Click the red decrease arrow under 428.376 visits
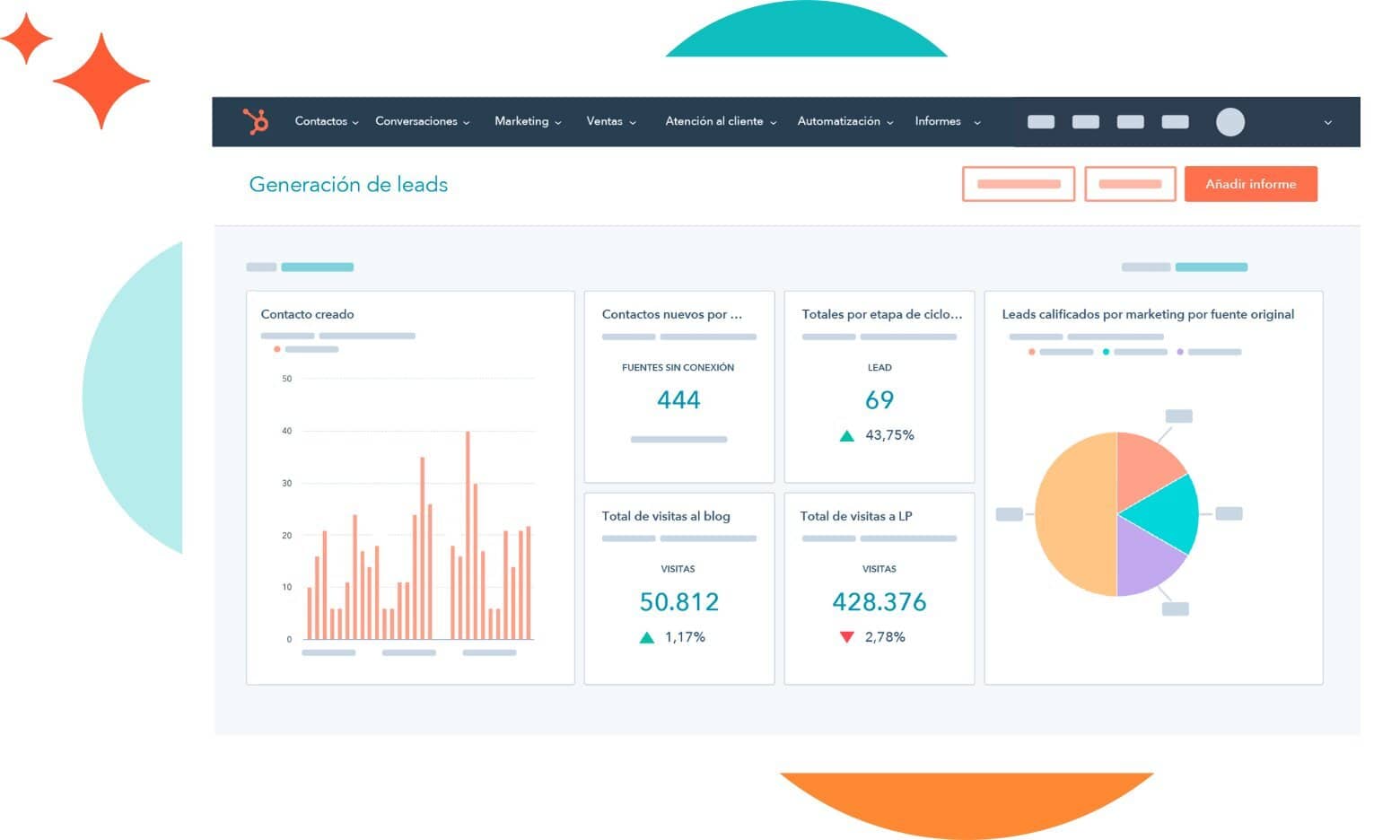1400x840 pixels. click(847, 636)
